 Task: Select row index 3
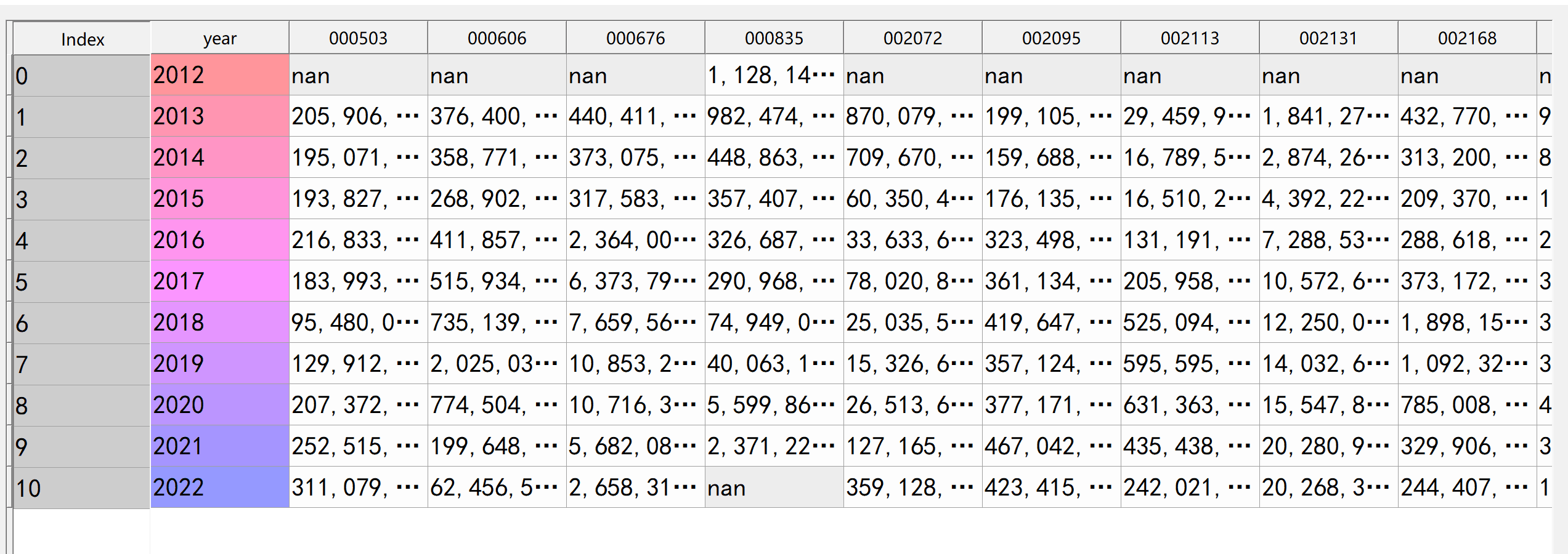[x=82, y=199]
